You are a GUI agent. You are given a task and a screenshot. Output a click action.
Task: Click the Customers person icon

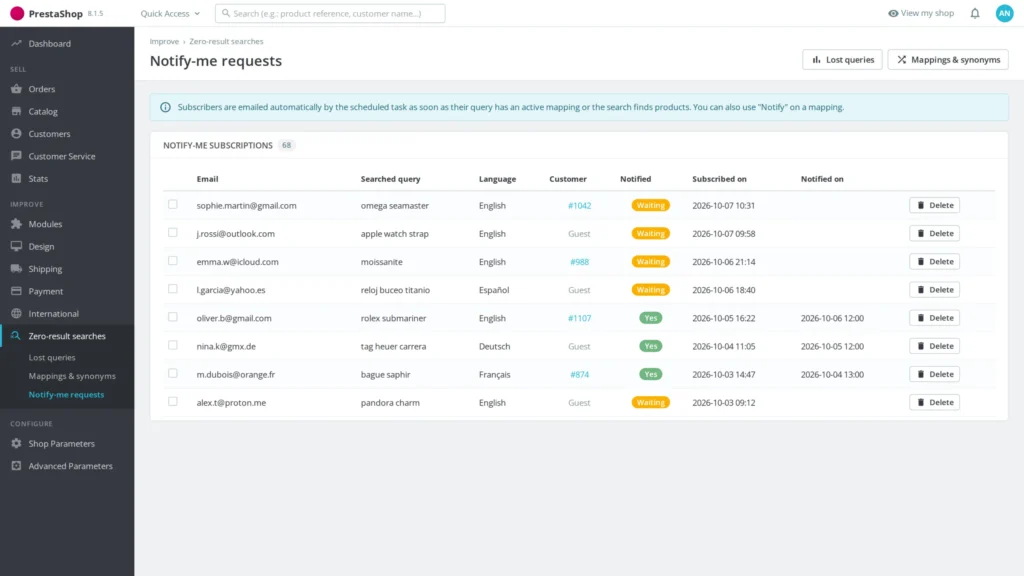coord(16,133)
